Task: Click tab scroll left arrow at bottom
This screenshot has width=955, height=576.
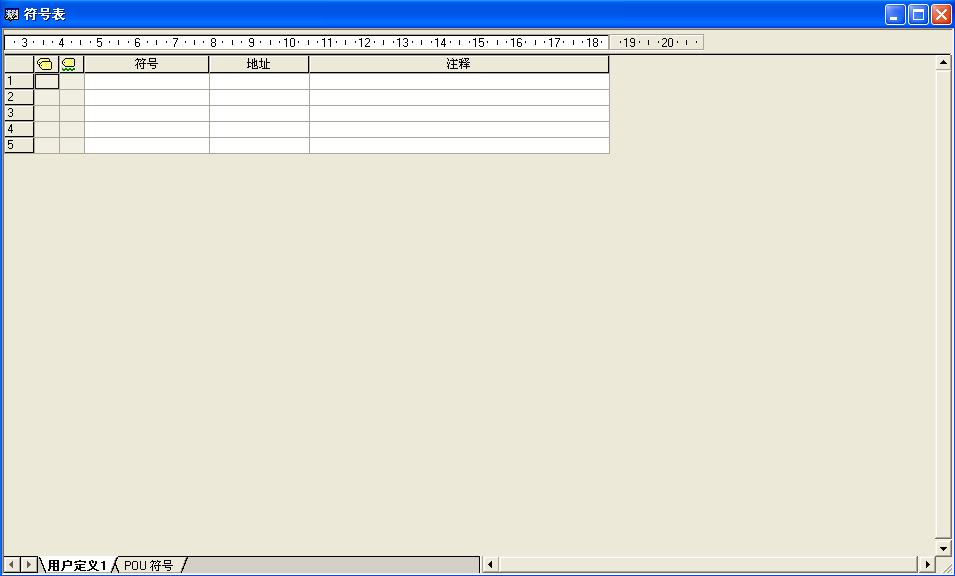Action: [x=12, y=565]
